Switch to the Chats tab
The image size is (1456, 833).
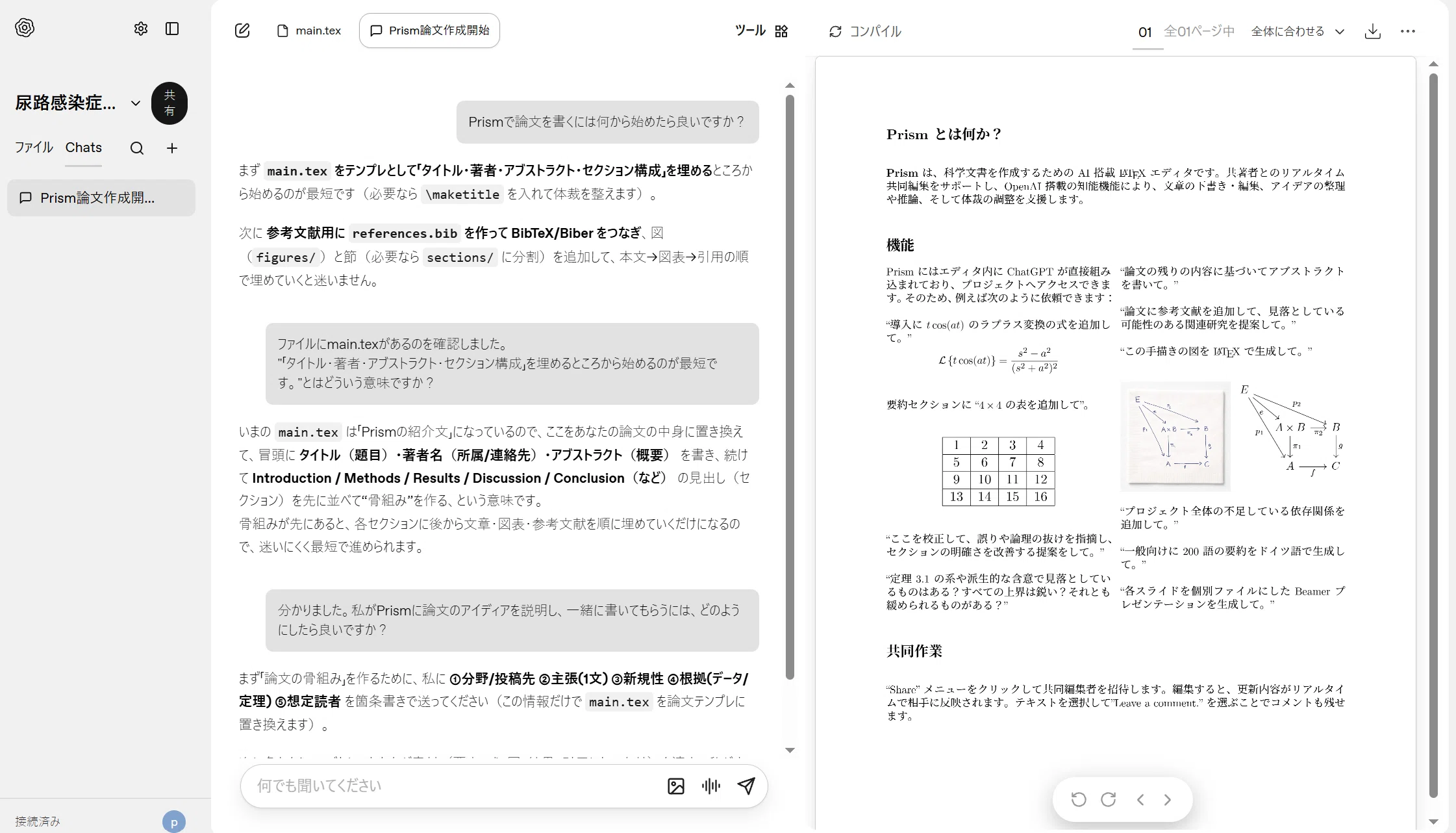[x=84, y=147]
